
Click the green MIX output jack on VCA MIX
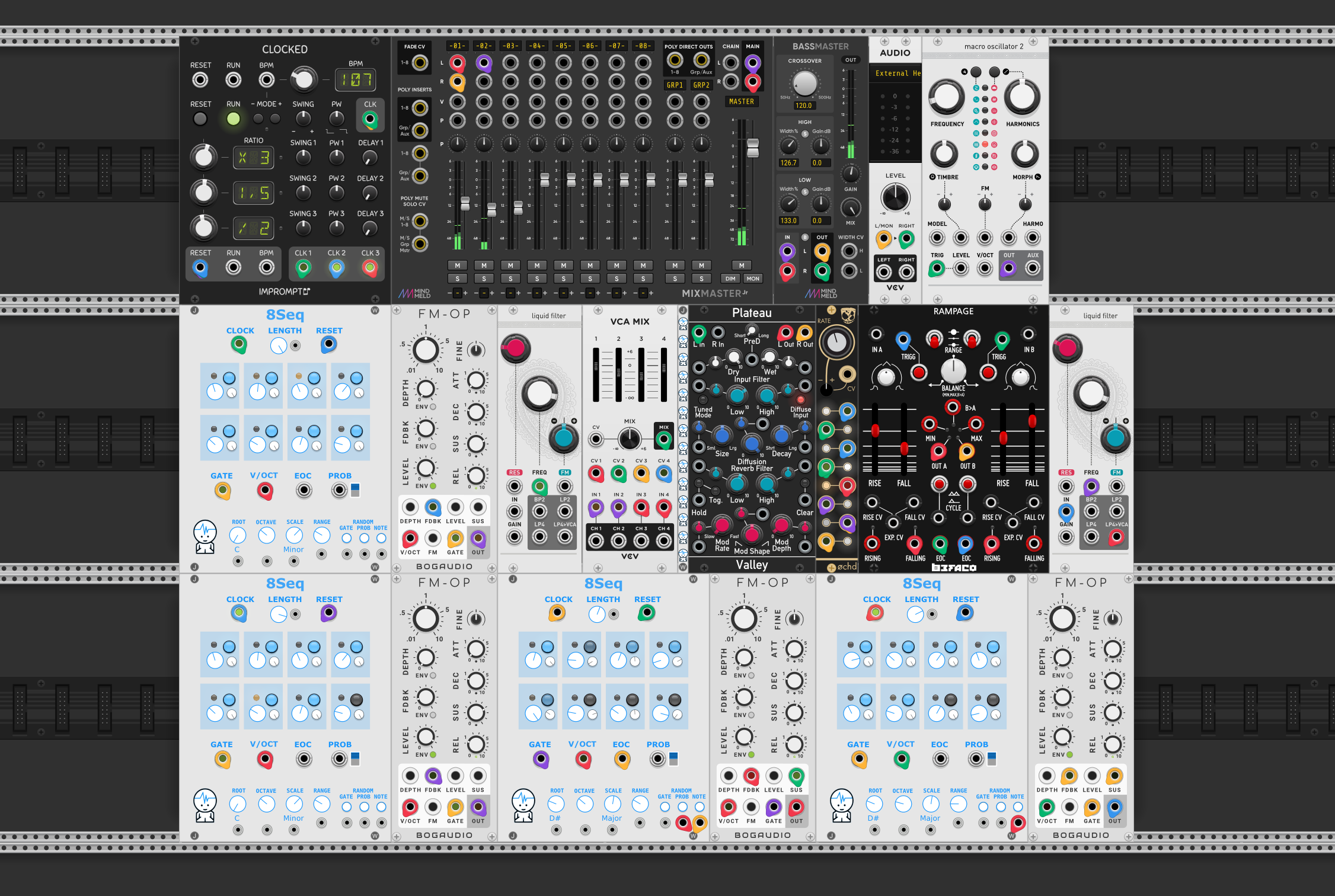[x=663, y=440]
